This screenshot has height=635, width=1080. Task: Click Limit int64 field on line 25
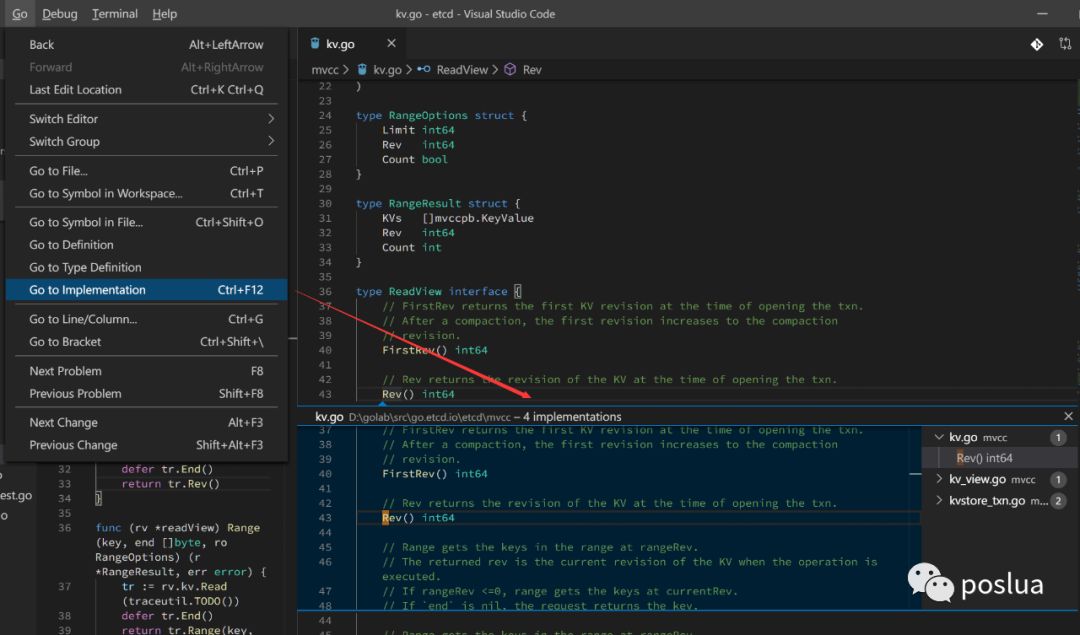tap(418, 130)
